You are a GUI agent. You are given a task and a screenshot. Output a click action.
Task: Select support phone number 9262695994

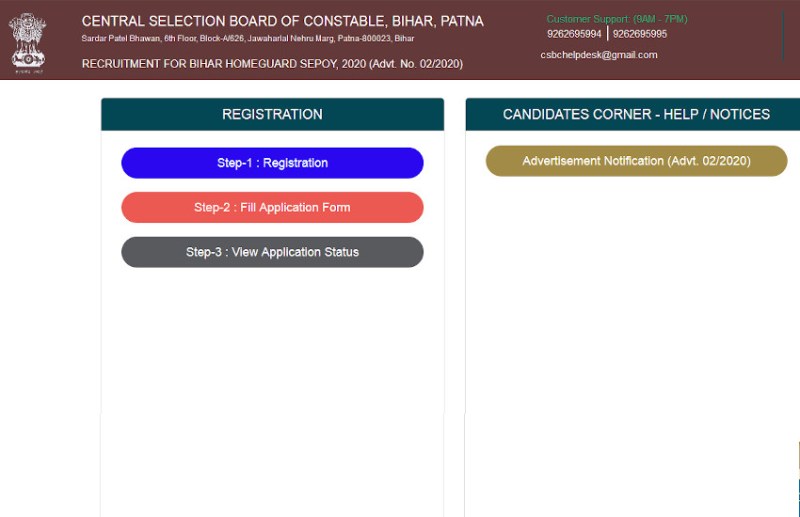[574, 34]
